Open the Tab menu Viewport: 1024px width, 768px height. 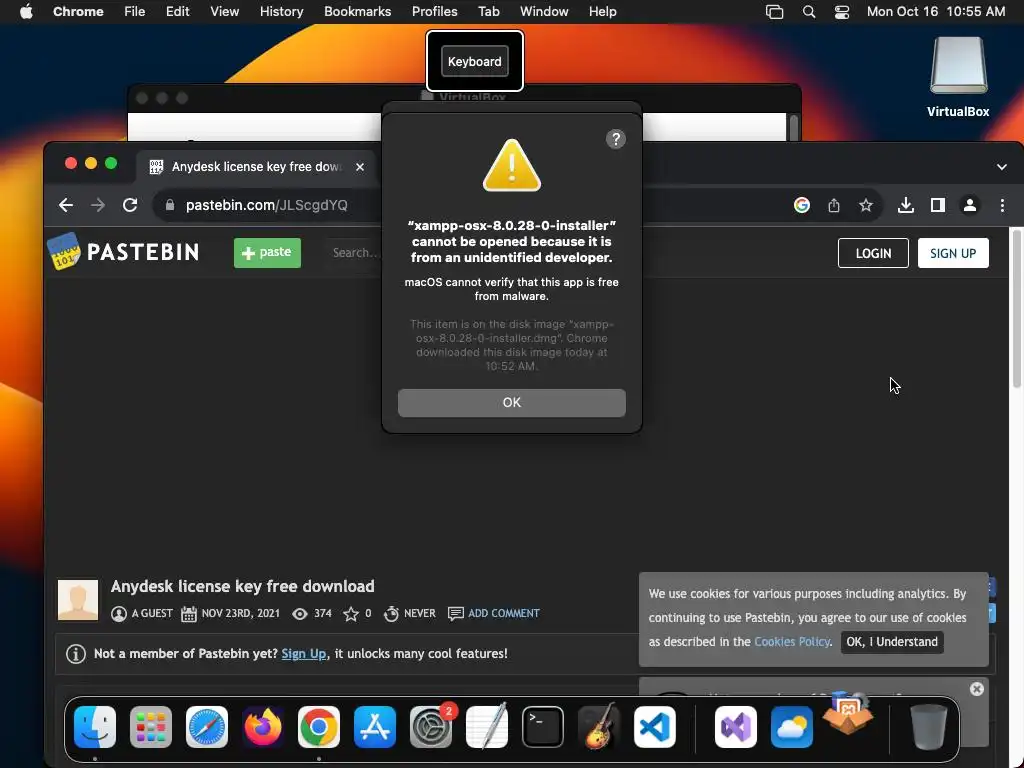pyautogui.click(x=488, y=12)
